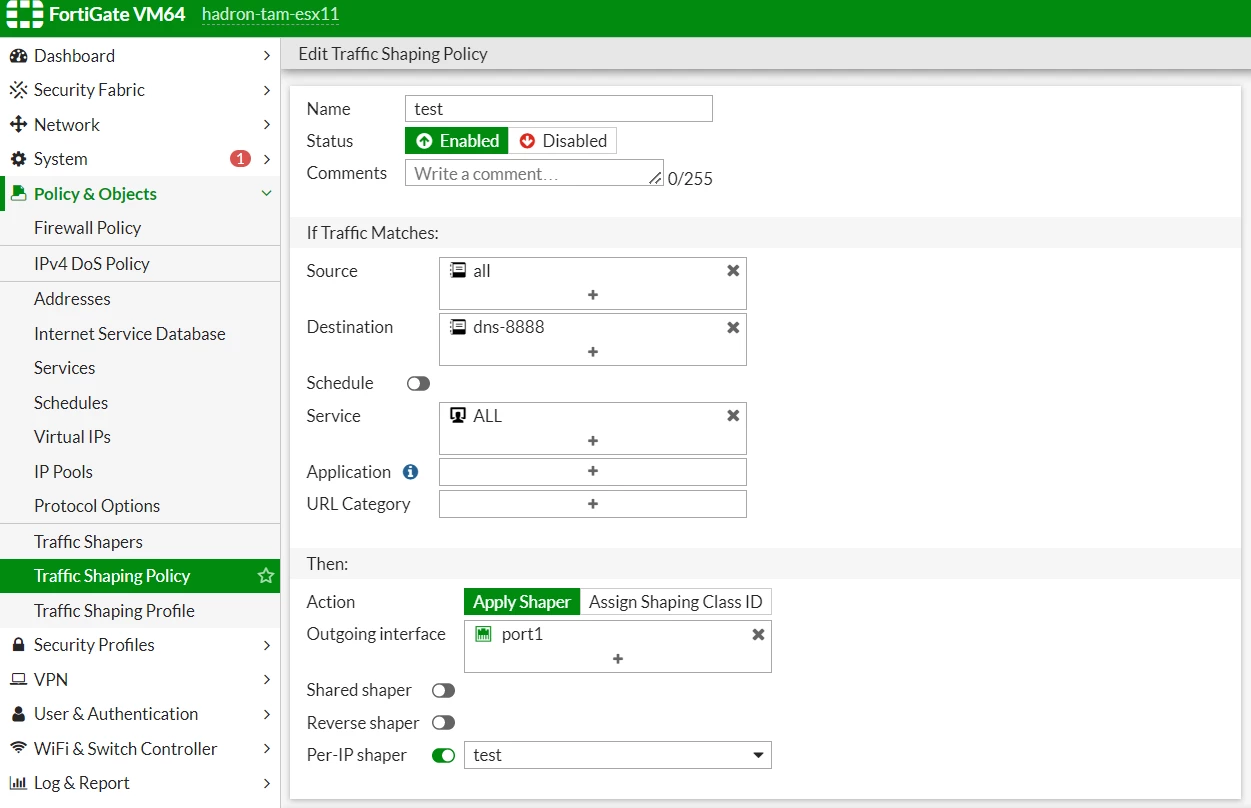Click the Security Profiles lock icon

click(x=18, y=645)
